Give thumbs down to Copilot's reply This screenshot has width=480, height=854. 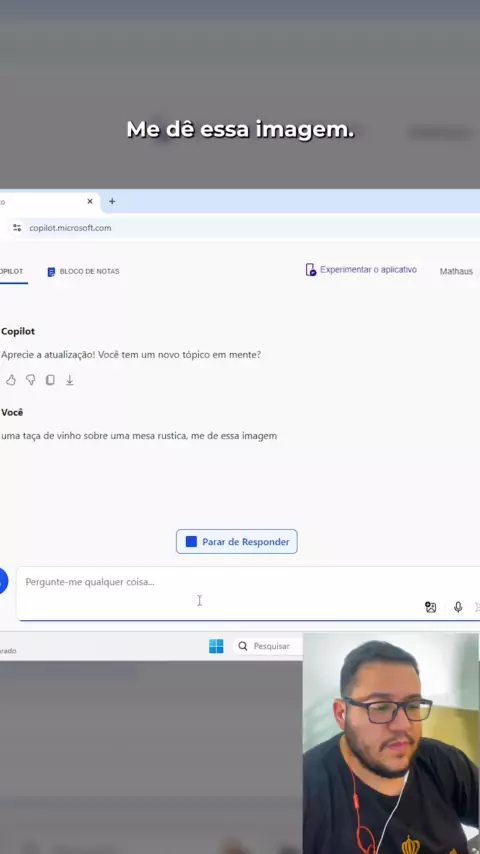(x=31, y=380)
